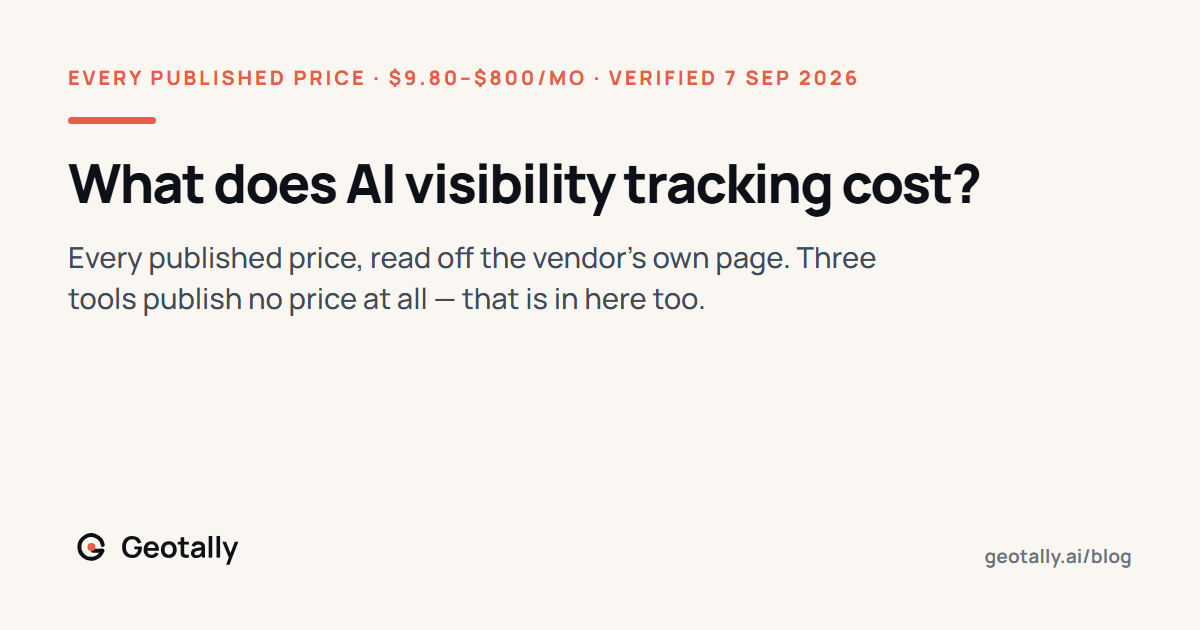
Task: Click the headline about AI visibility tracking cost
Action: tap(523, 186)
